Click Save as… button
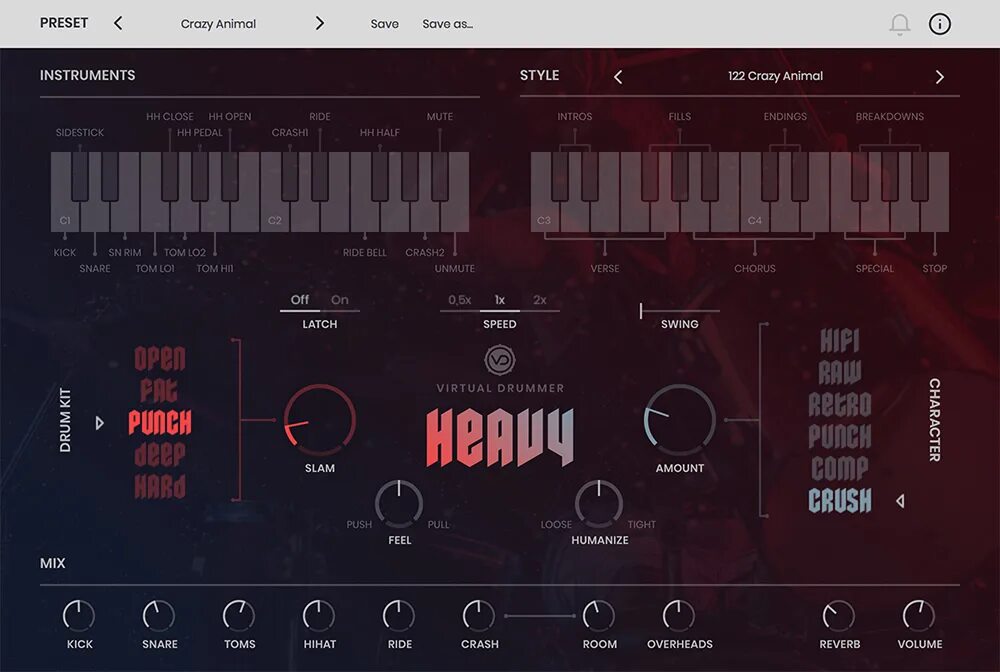The width and height of the screenshot is (1000, 672). click(447, 24)
